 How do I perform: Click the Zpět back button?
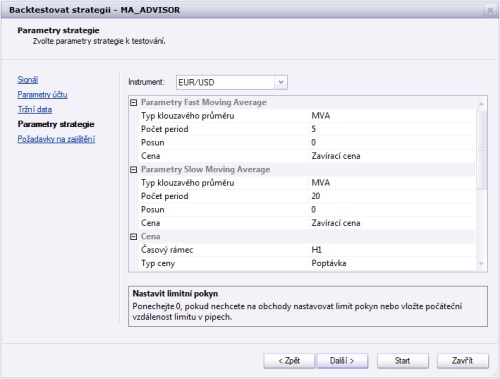pyautogui.click(x=289, y=361)
